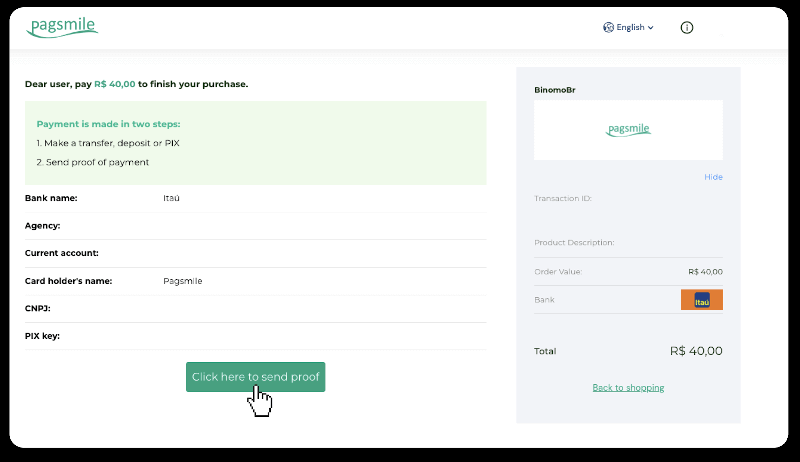Click the Card holder's name value Pagsmile
The image size is (800, 462).
click(x=182, y=281)
